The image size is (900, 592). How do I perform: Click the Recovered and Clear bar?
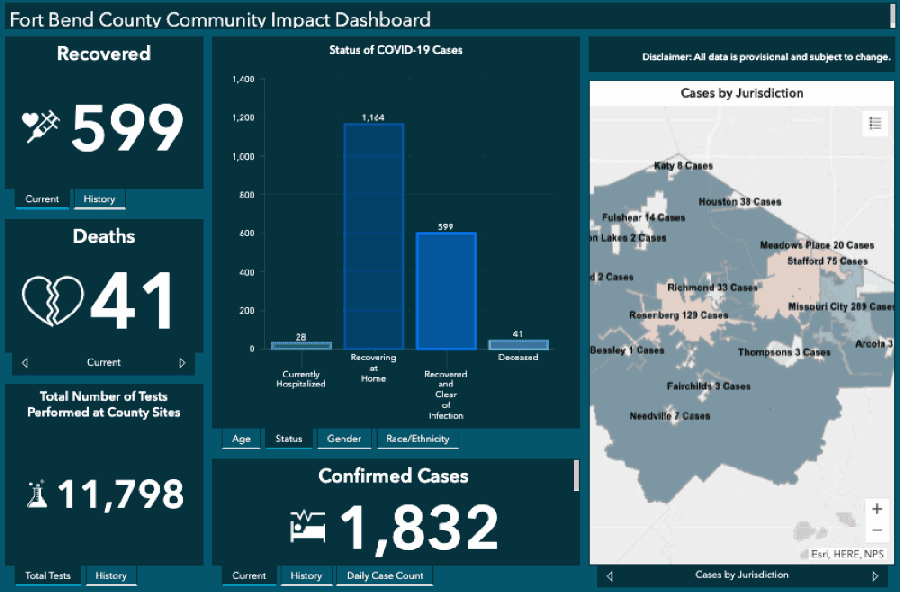(x=446, y=291)
